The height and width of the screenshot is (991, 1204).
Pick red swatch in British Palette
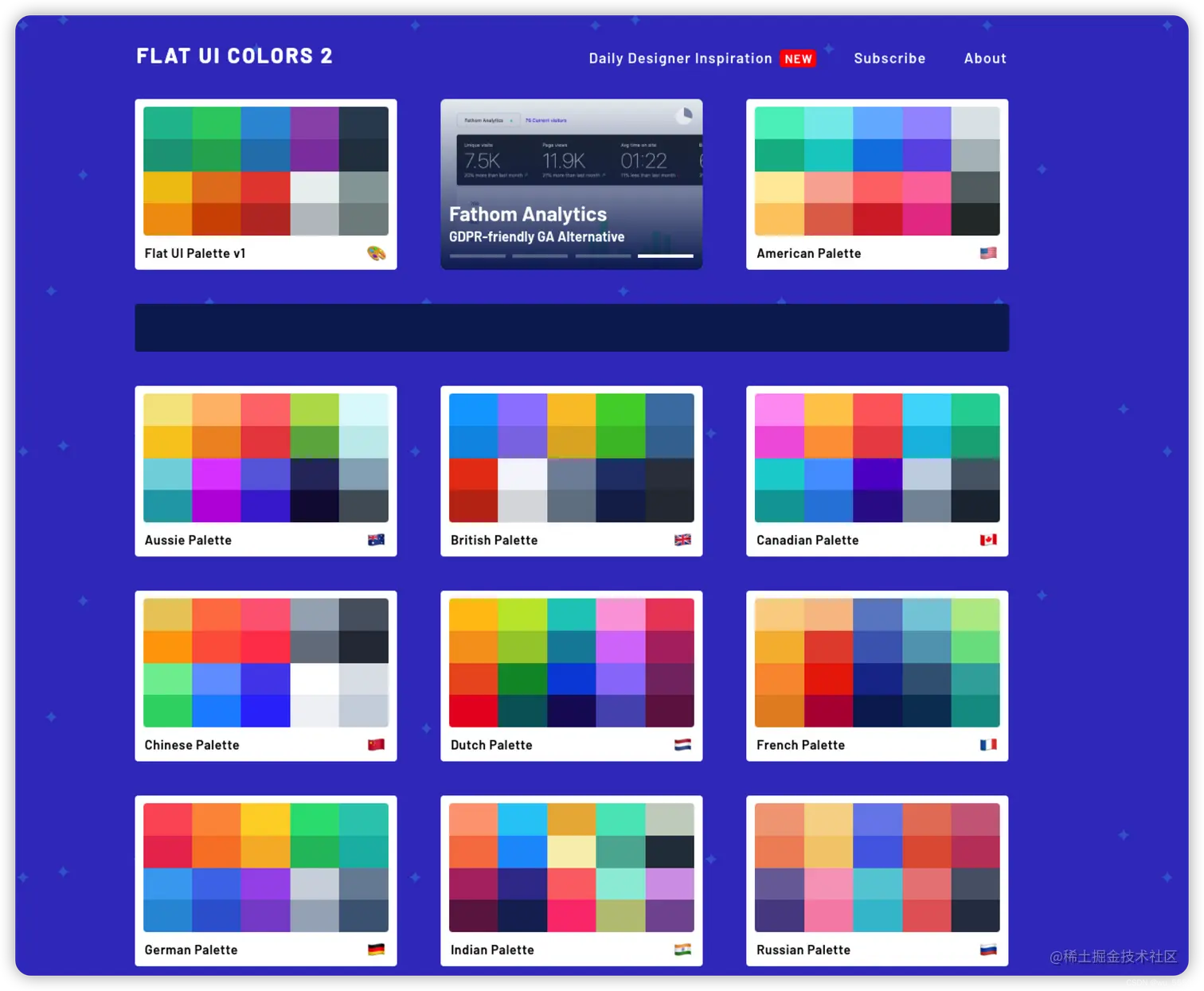pyautogui.click(x=474, y=474)
